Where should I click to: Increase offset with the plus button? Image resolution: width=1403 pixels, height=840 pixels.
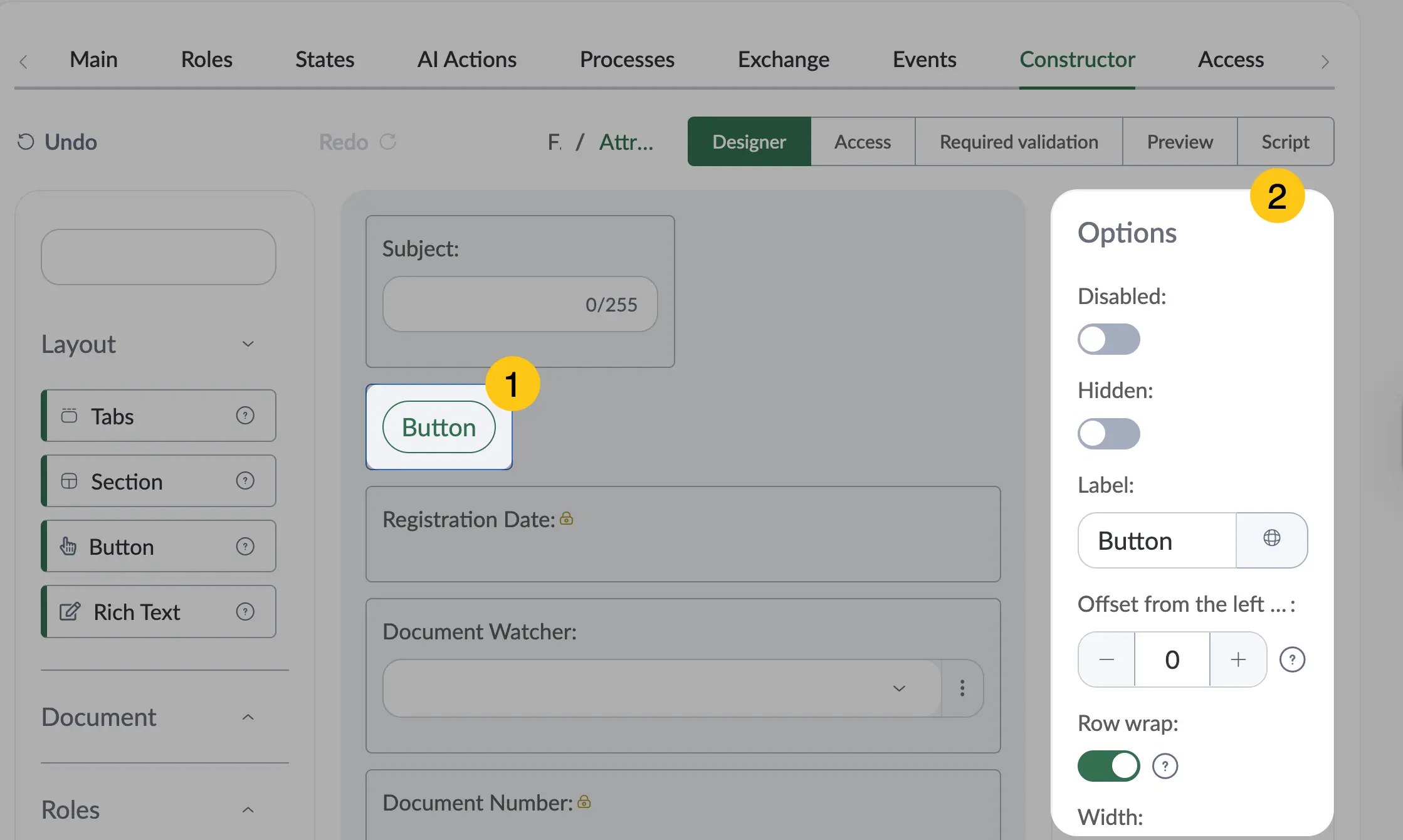pyautogui.click(x=1238, y=659)
